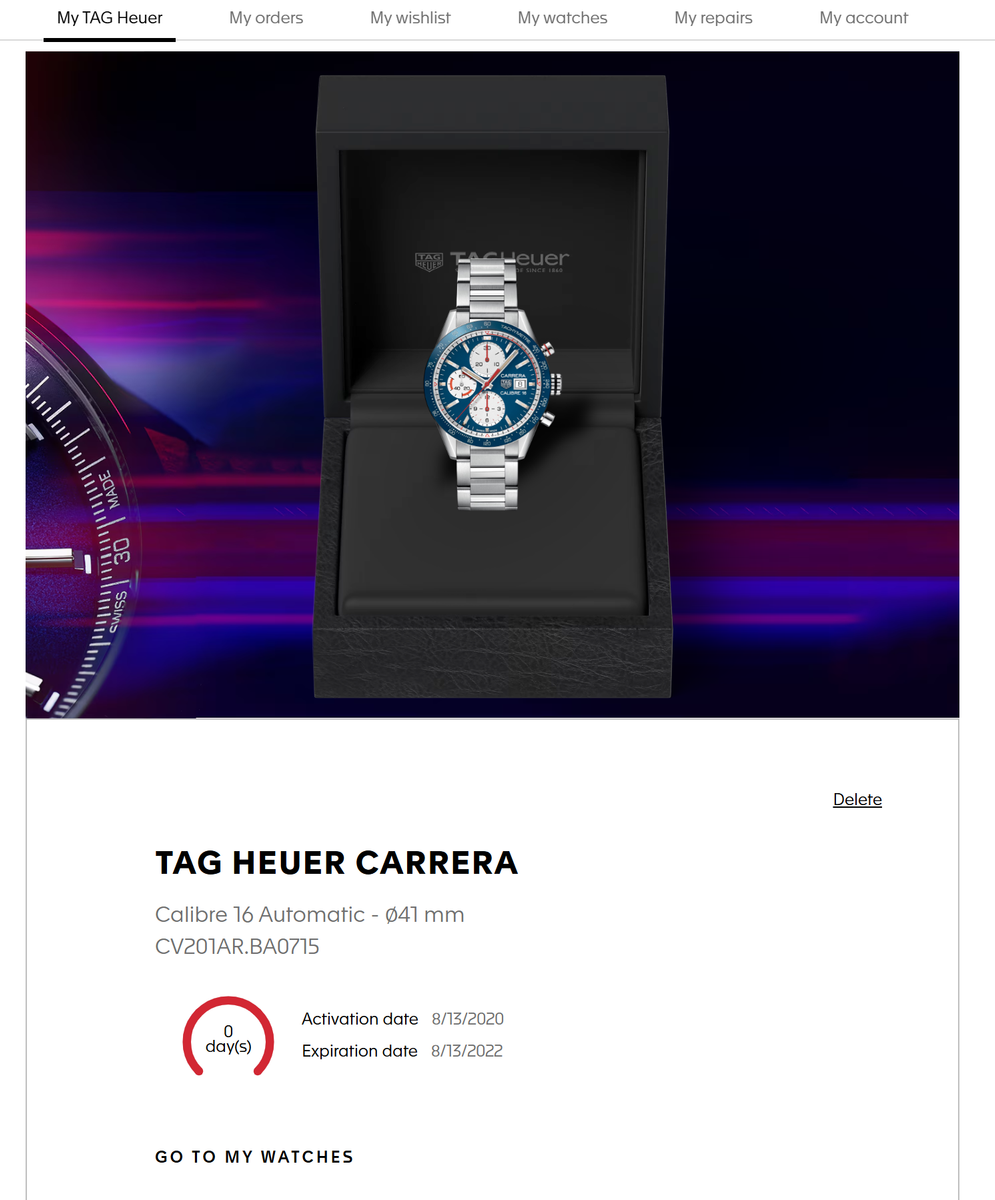Click the Activation date label

[360, 1019]
